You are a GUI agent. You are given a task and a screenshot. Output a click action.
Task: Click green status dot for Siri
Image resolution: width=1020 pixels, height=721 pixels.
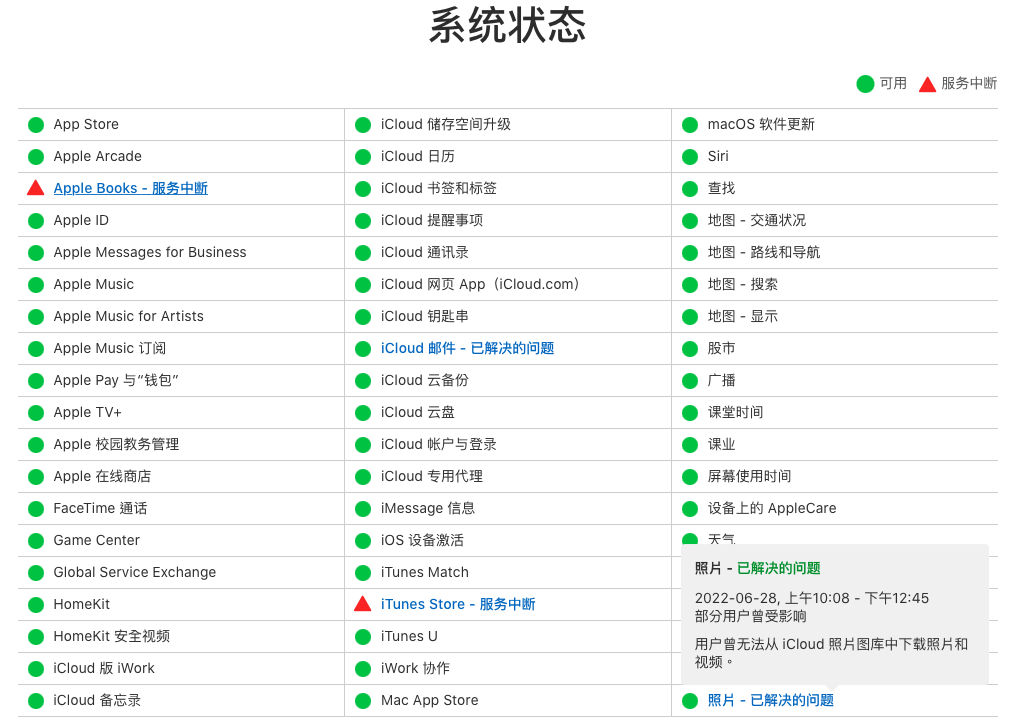point(690,157)
